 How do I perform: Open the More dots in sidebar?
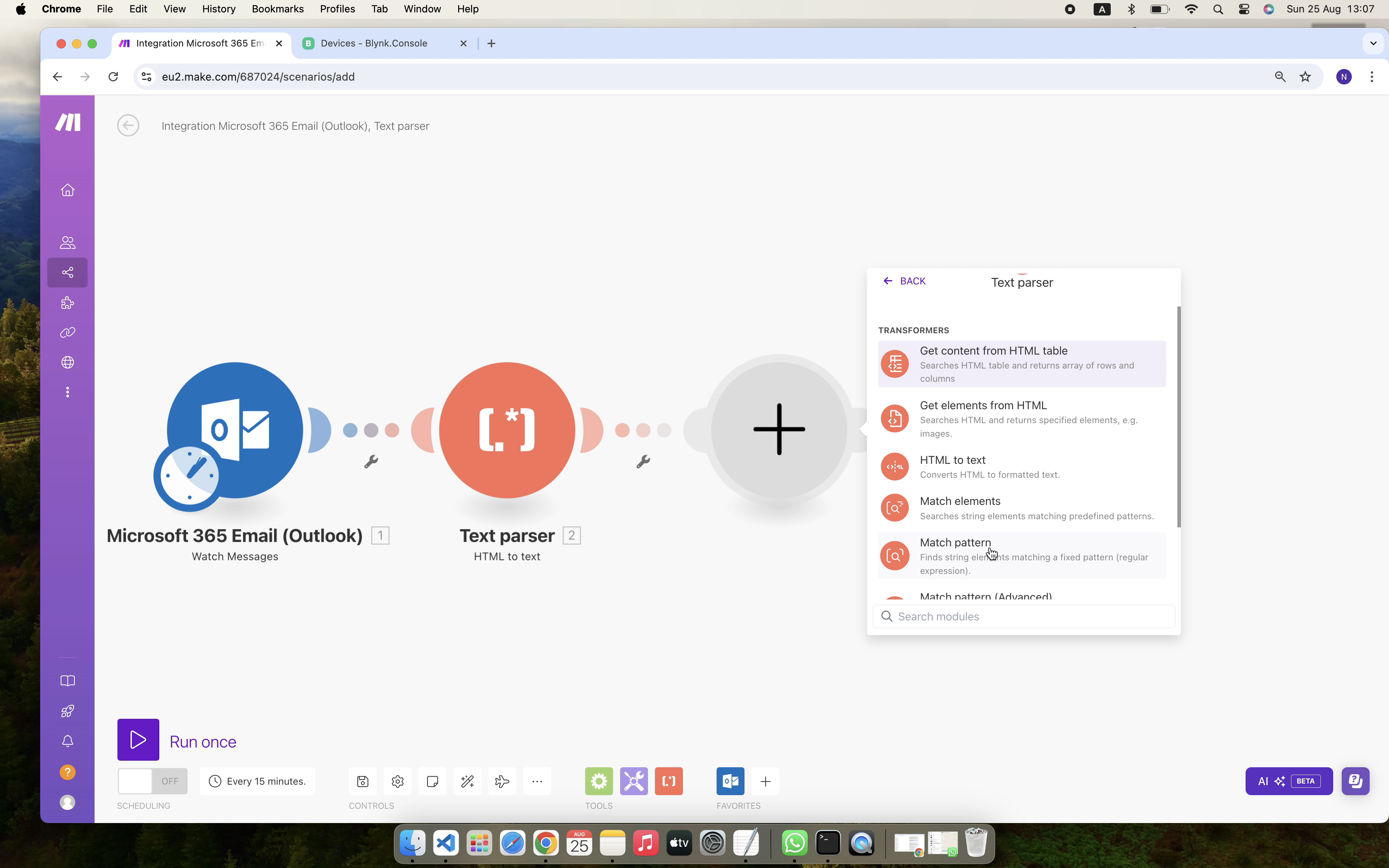[x=68, y=392]
